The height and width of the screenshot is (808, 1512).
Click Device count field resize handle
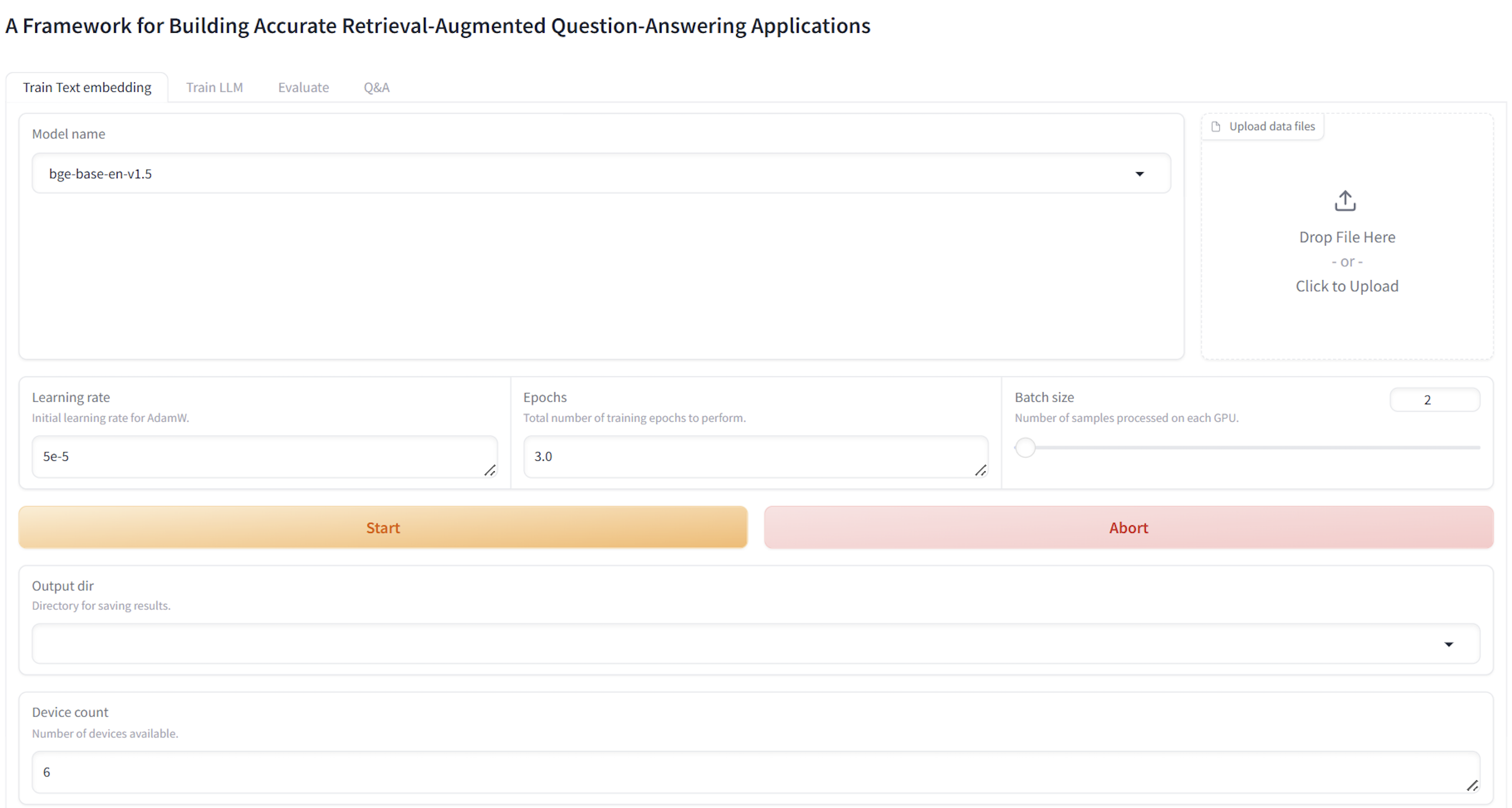[x=1472, y=786]
